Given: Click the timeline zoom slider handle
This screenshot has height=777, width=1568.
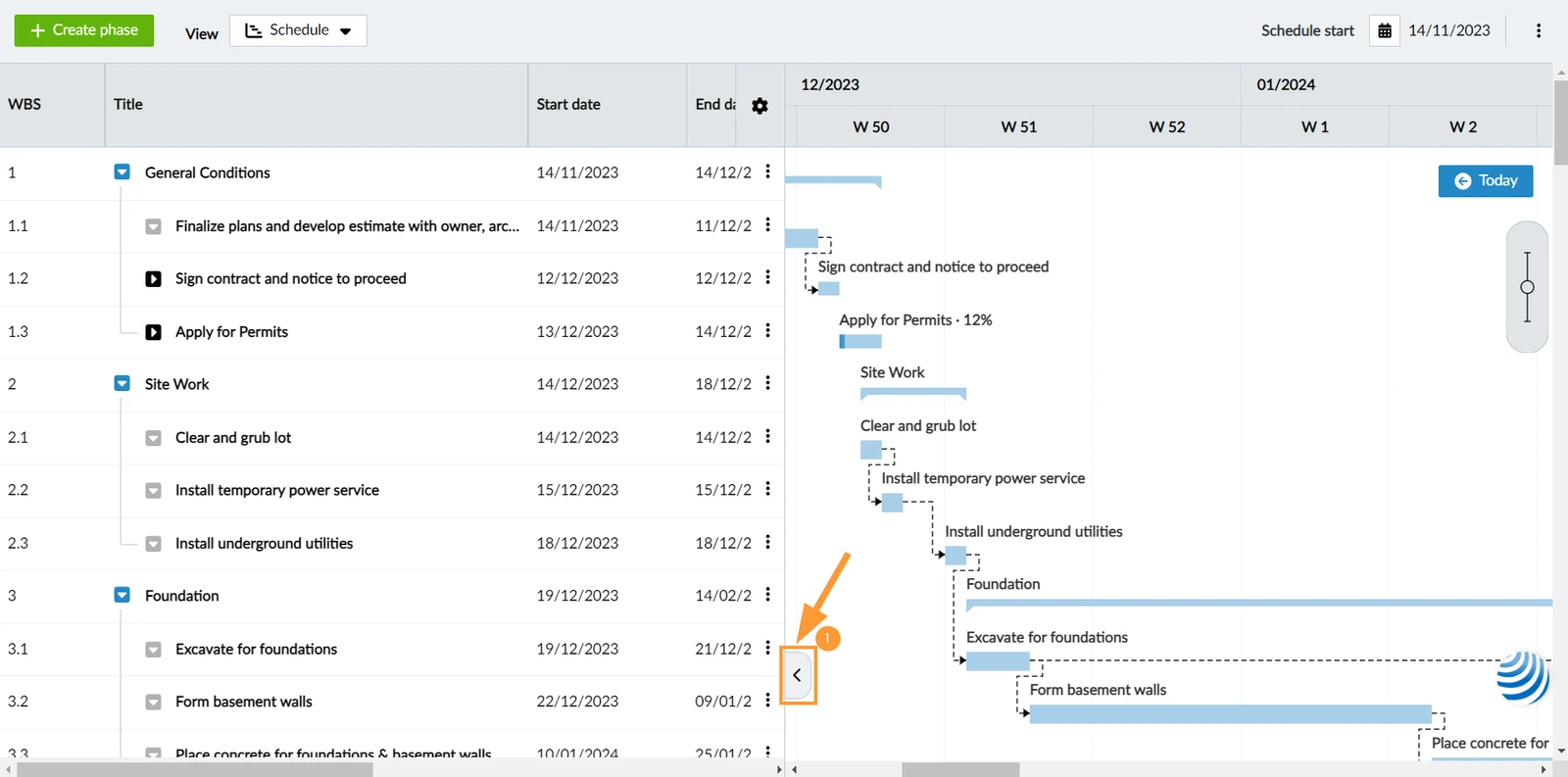Looking at the screenshot, I should [x=1527, y=287].
